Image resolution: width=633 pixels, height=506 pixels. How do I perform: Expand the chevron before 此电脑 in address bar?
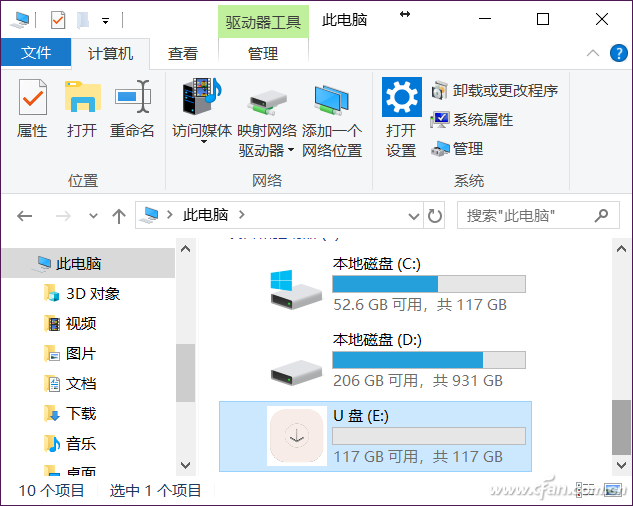pos(170,215)
